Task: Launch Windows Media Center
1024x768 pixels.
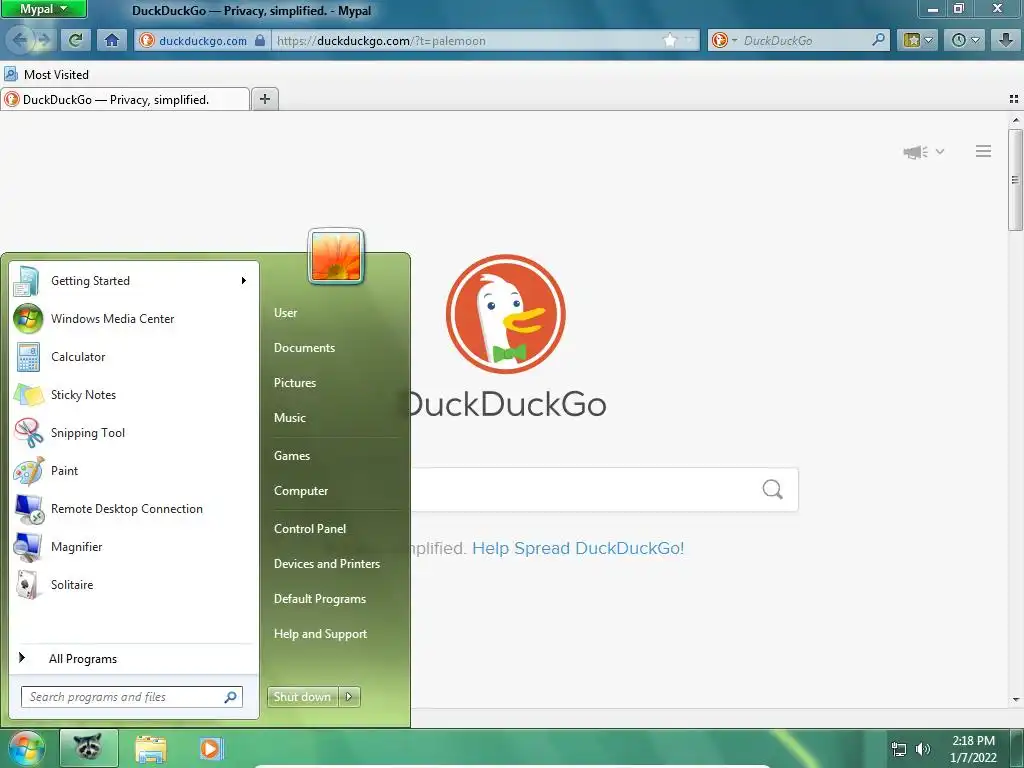Action: click(133, 319)
